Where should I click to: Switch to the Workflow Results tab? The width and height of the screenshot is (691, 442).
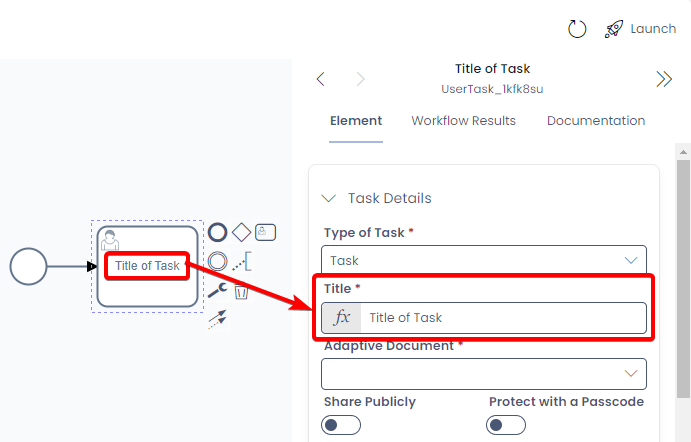[463, 121]
